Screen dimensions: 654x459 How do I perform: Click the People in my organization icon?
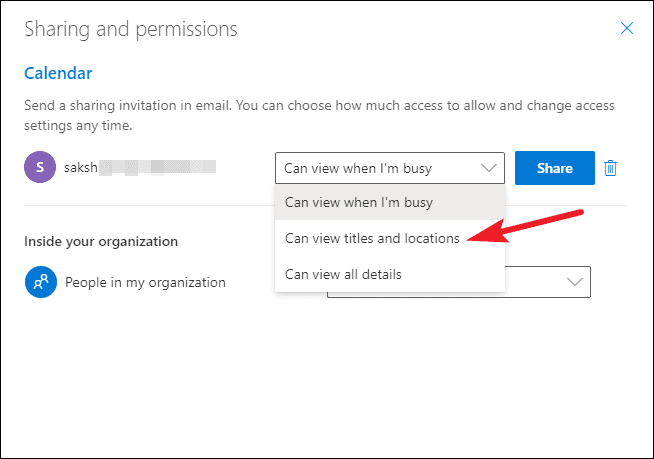41,282
